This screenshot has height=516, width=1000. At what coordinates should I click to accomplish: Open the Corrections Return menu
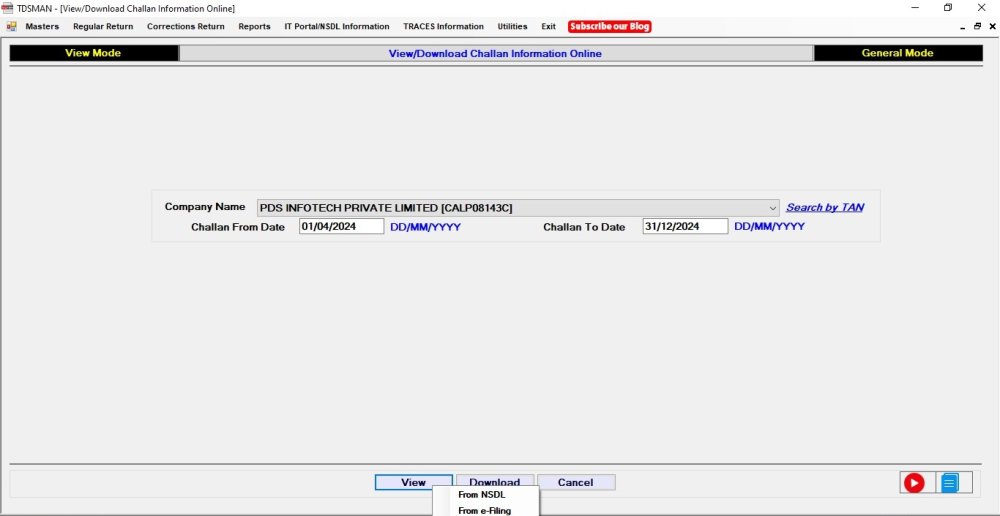(x=186, y=26)
